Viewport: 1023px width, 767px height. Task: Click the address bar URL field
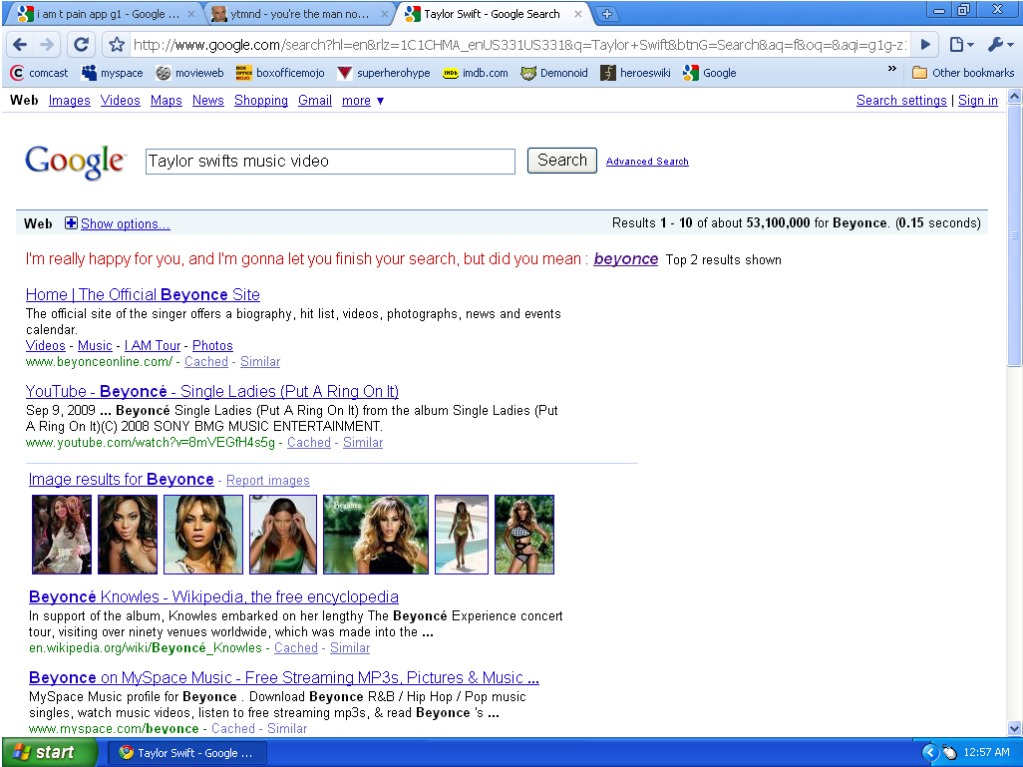pos(519,44)
